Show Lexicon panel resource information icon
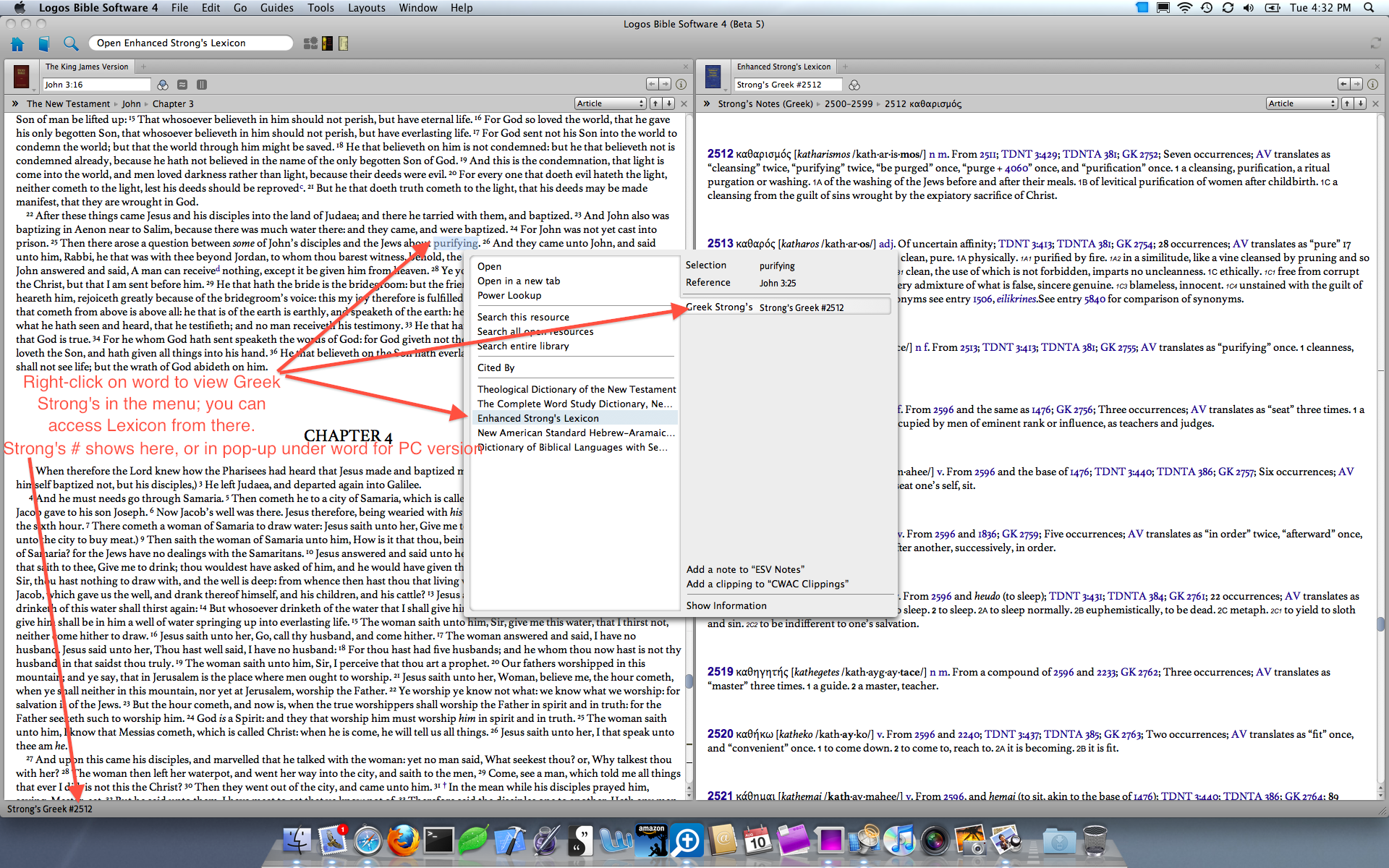Viewport: 1389px width, 868px height. (x=1372, y=84)
